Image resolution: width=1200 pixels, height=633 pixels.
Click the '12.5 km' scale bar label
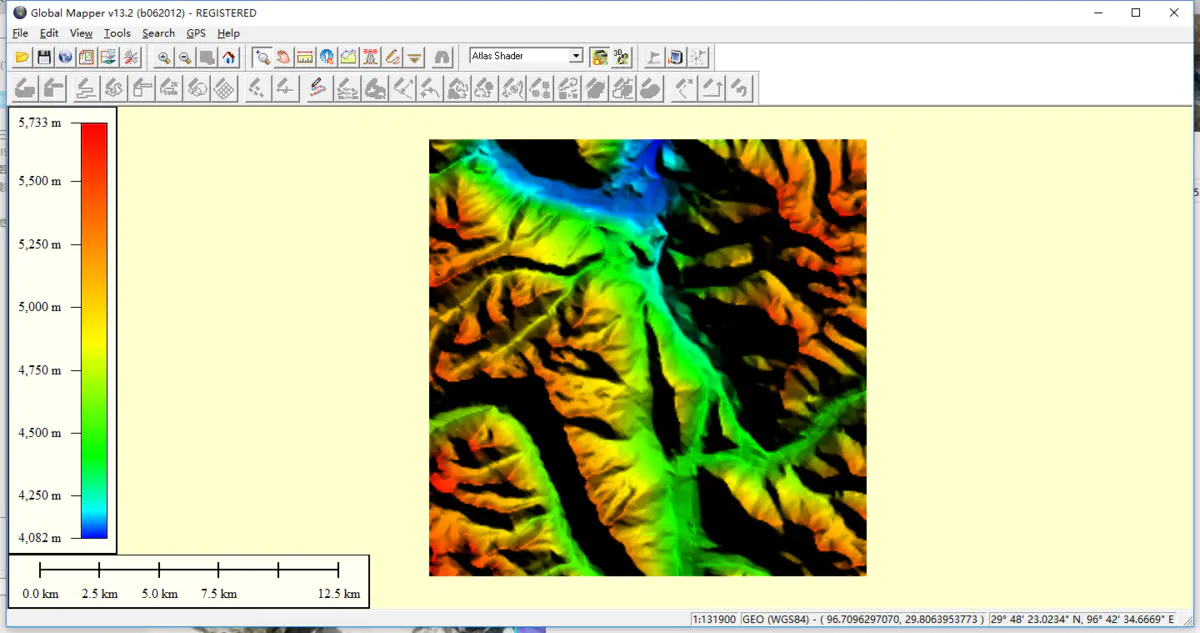pyautogui.click(x=338, y=594)
